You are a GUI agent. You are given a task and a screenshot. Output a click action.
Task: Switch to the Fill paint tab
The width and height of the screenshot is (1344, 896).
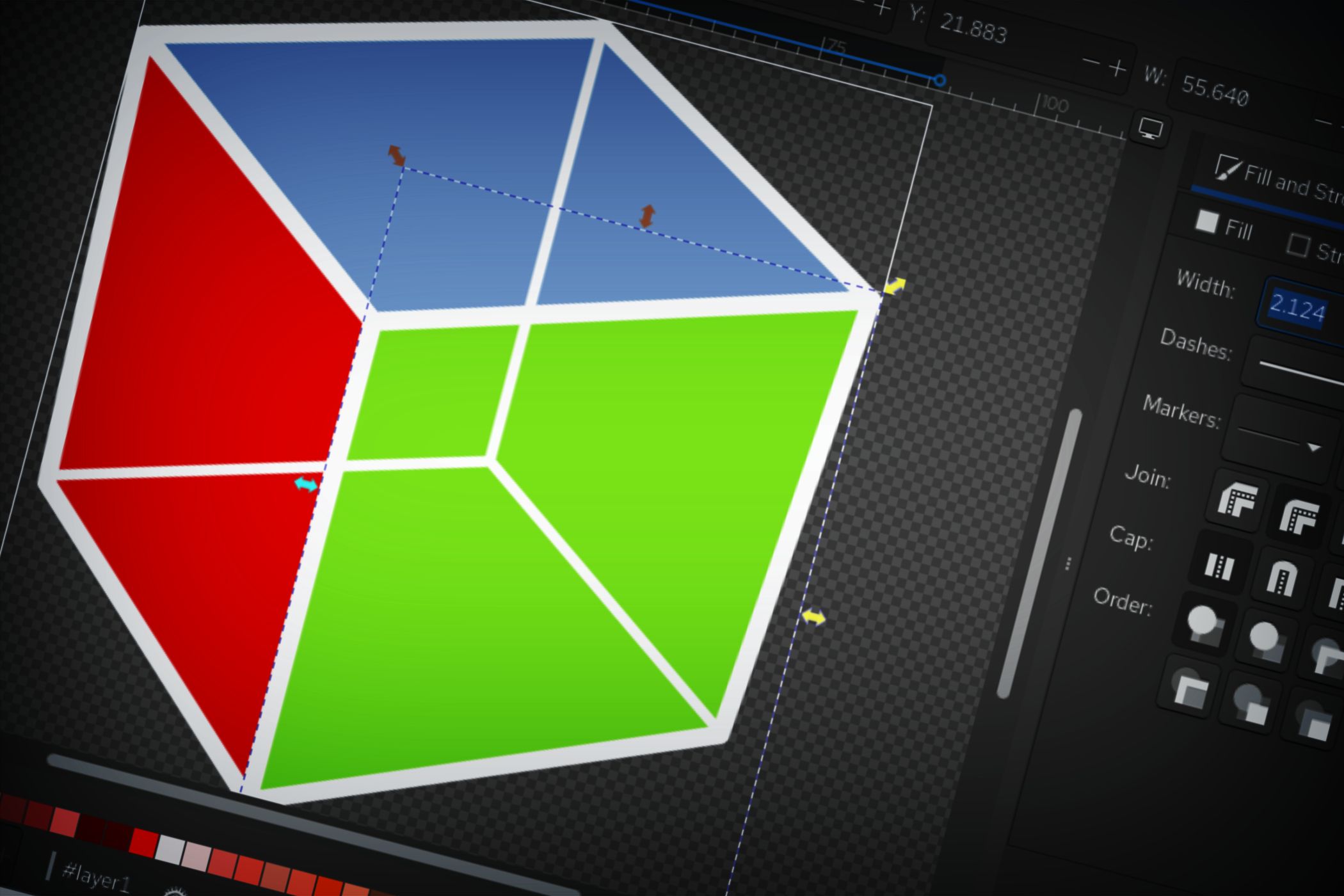(1224, 225)
